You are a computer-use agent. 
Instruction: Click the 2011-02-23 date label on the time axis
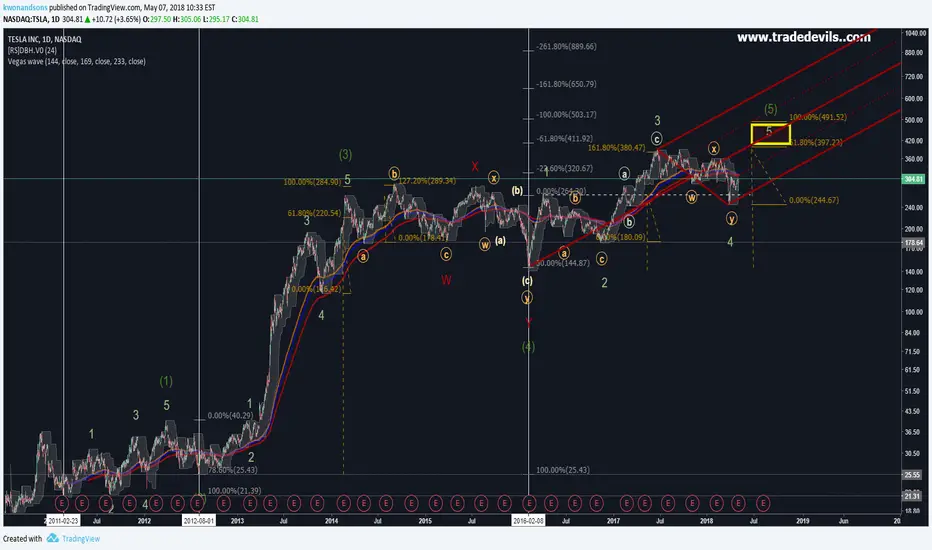point(63,521)
